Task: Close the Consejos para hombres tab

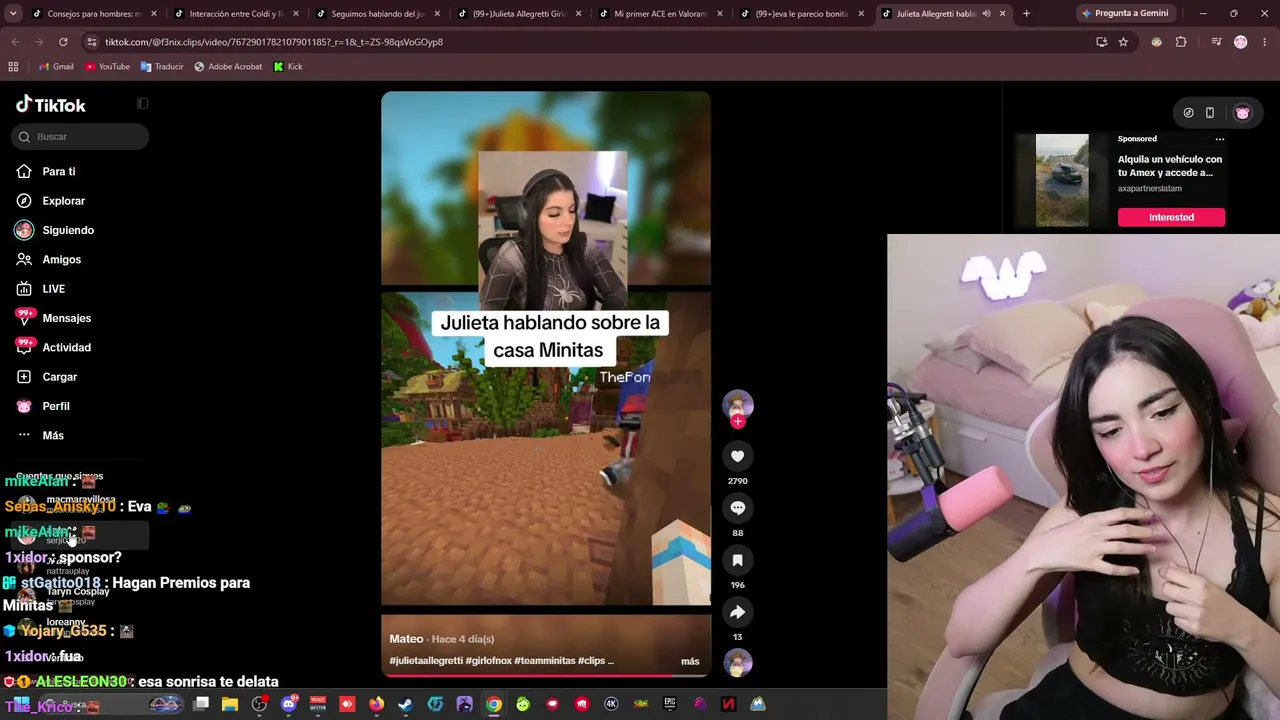Action: (x=153, y=14)
